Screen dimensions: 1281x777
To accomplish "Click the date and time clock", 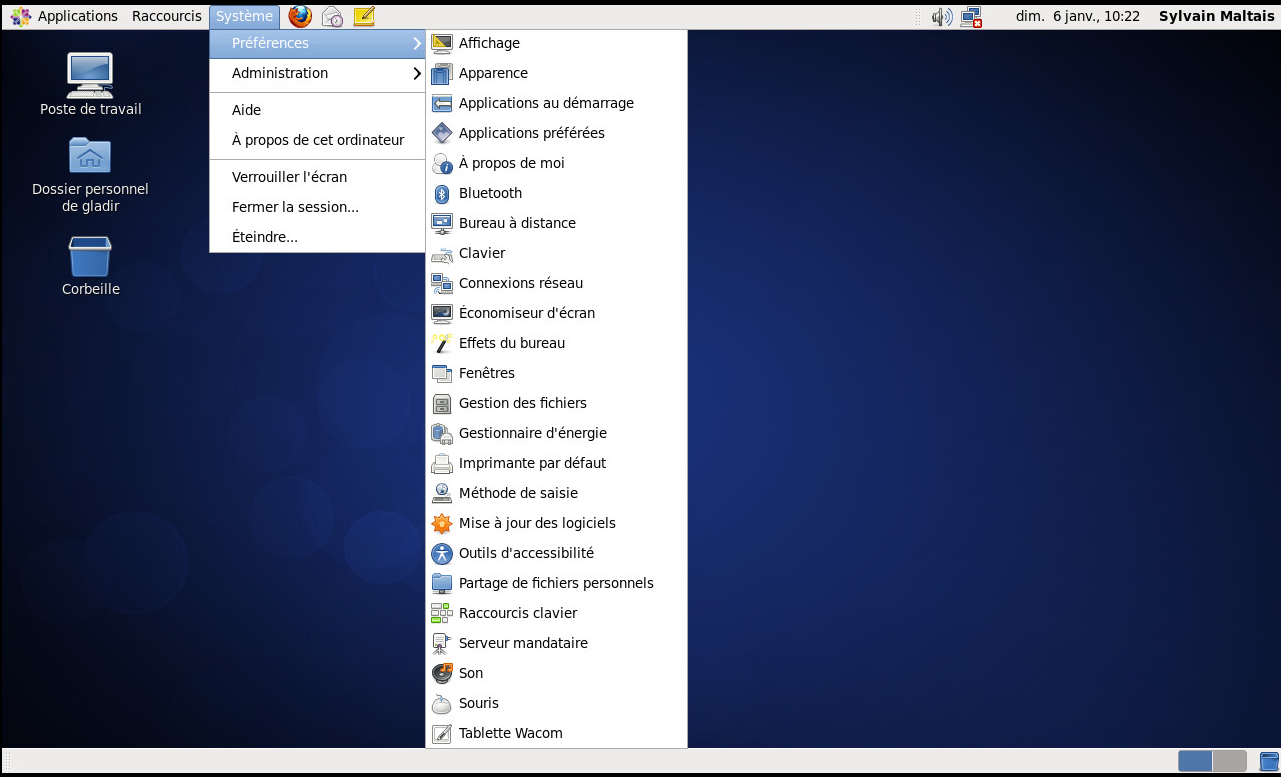I will (1077, 16).
